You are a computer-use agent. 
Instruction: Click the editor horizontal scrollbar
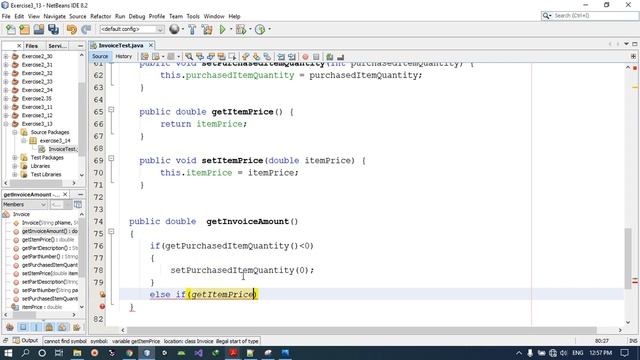pos(362,330)
